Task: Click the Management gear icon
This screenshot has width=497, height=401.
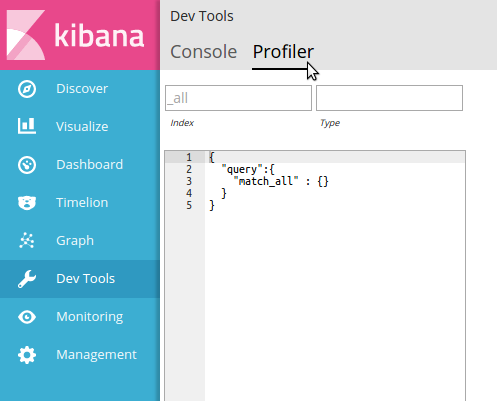Action: click(x=27, y=355)
